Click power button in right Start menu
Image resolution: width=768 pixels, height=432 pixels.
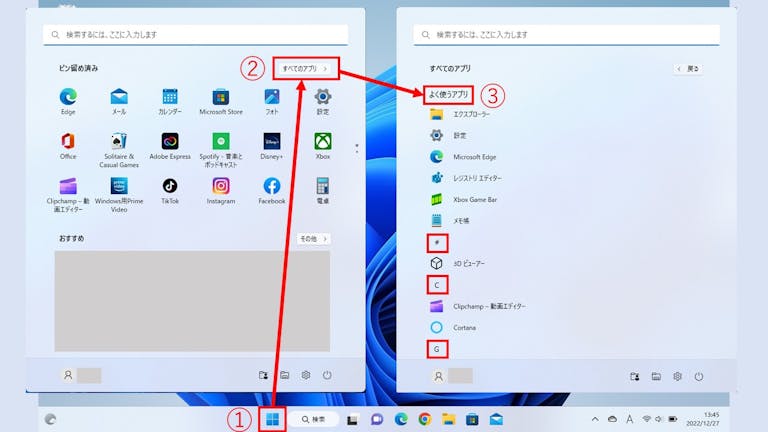[699, 376]
